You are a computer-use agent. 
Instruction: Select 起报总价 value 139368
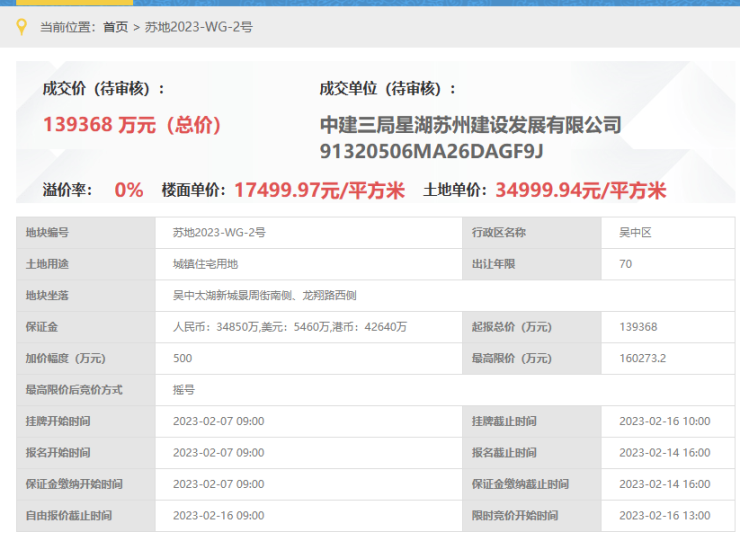638,327
